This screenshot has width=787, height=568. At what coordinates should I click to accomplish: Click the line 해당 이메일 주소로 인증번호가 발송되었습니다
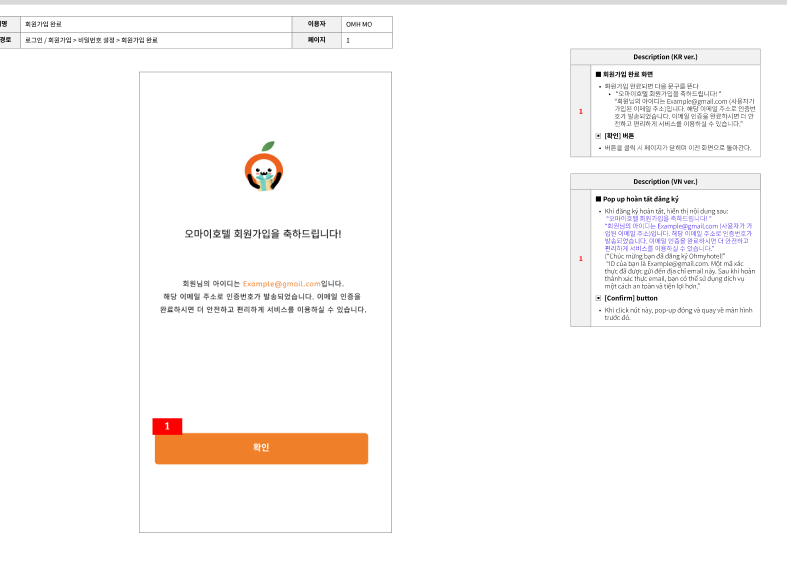click(x=262, y=297)
